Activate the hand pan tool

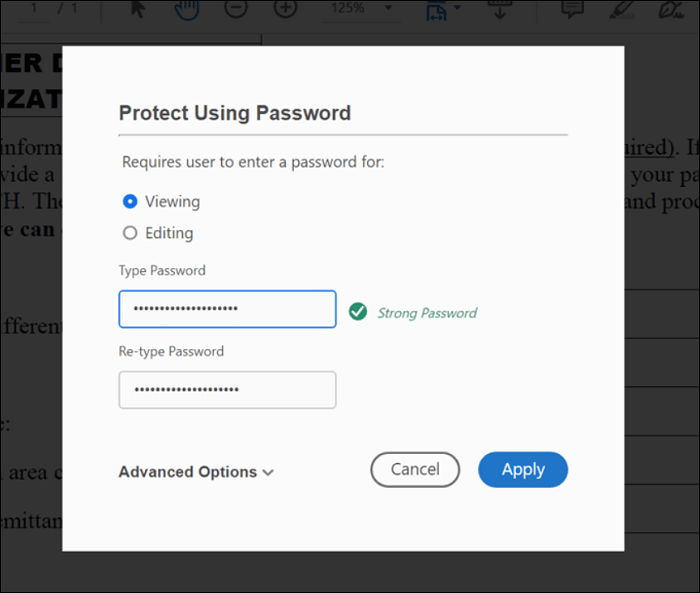pos(187,8)
